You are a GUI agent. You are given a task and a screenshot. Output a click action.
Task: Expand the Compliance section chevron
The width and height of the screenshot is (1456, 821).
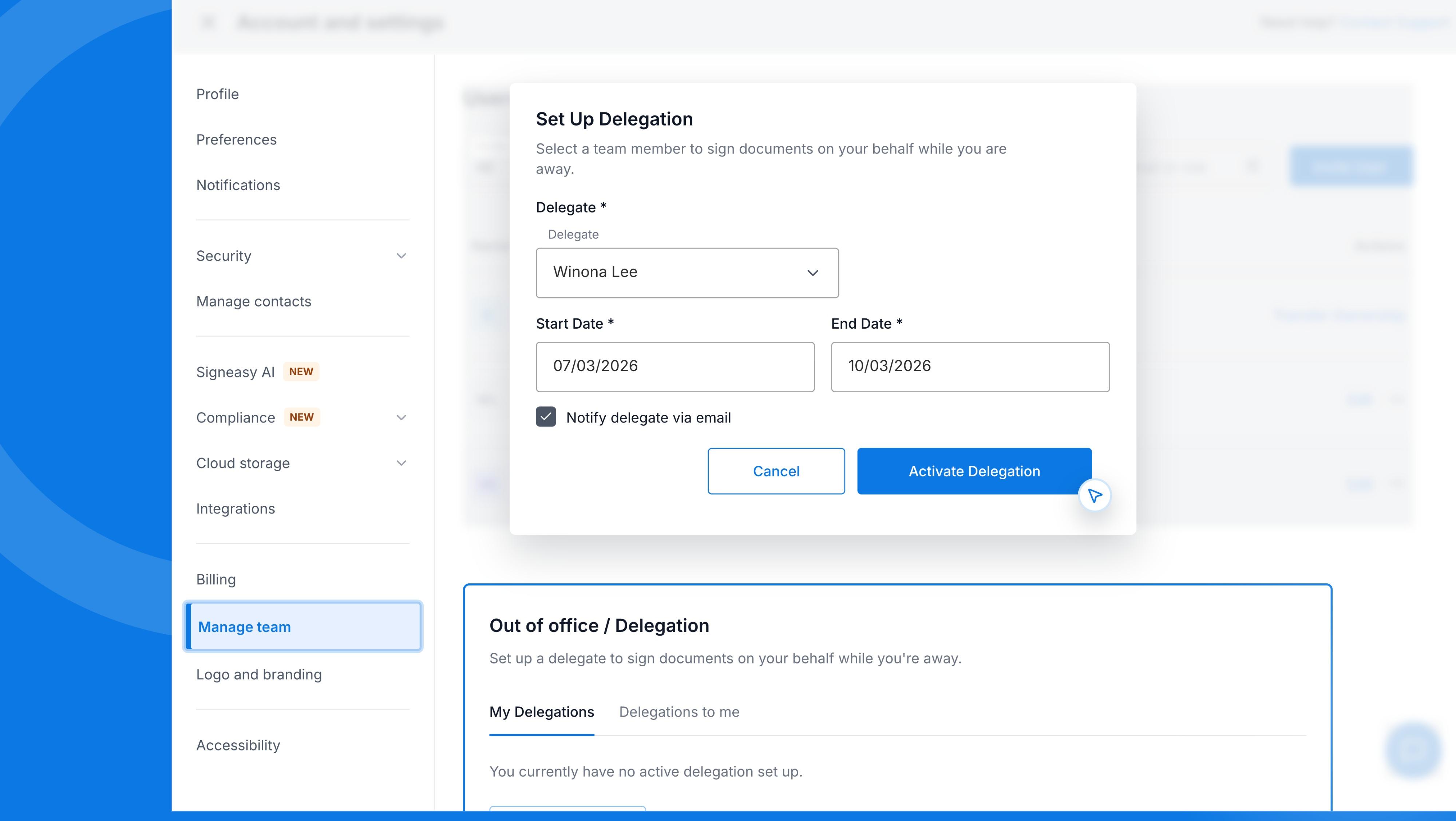pos(401,417)
